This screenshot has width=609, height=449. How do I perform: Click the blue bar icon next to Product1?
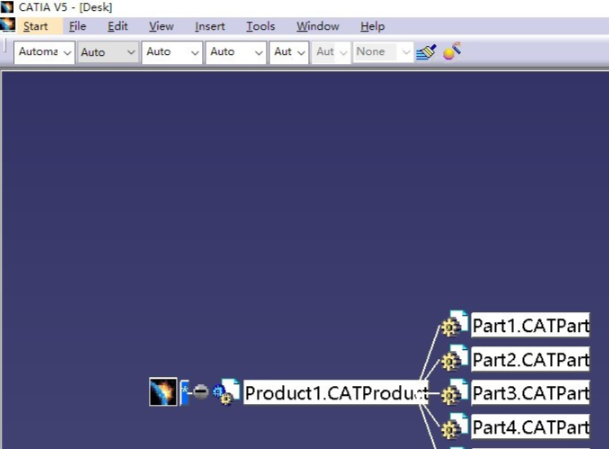[x=185, y=392]
